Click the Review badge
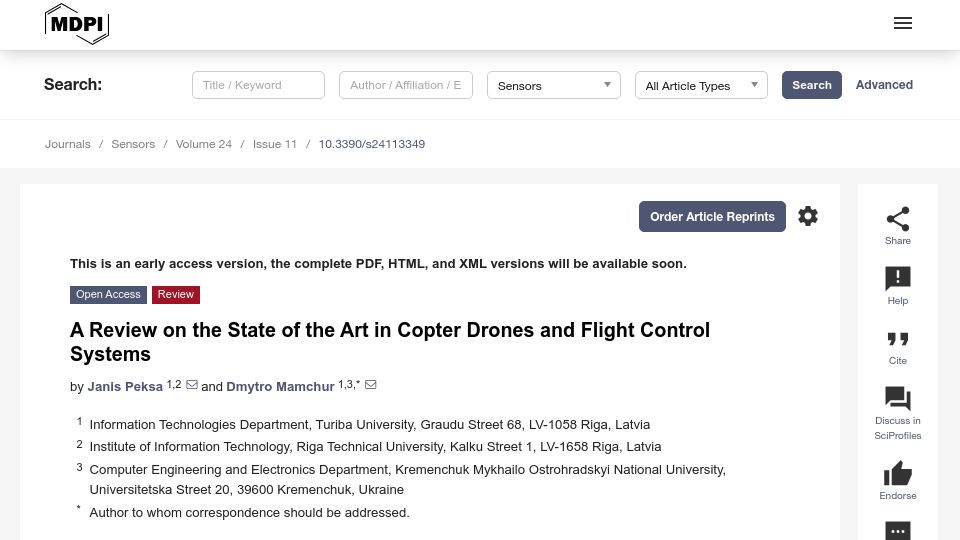The height and width of the screenshot is (540, 960). click(176, 294)
